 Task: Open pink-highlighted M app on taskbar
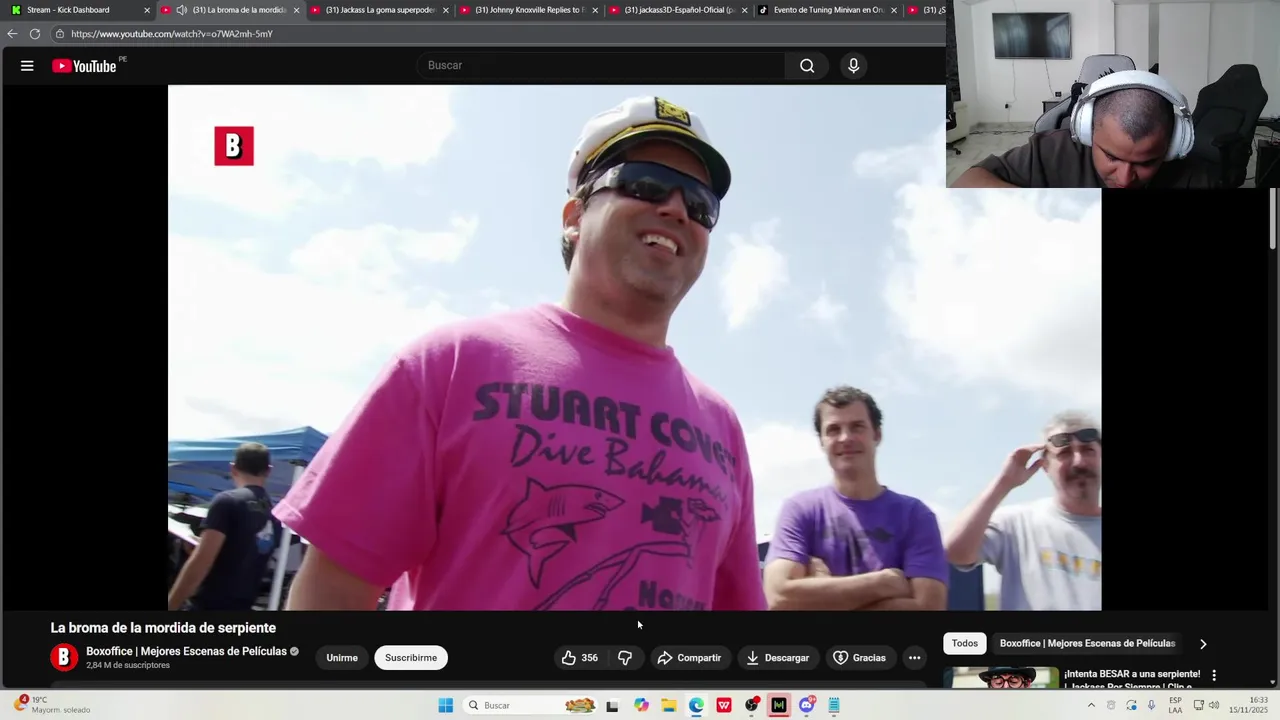pos(779,706)
